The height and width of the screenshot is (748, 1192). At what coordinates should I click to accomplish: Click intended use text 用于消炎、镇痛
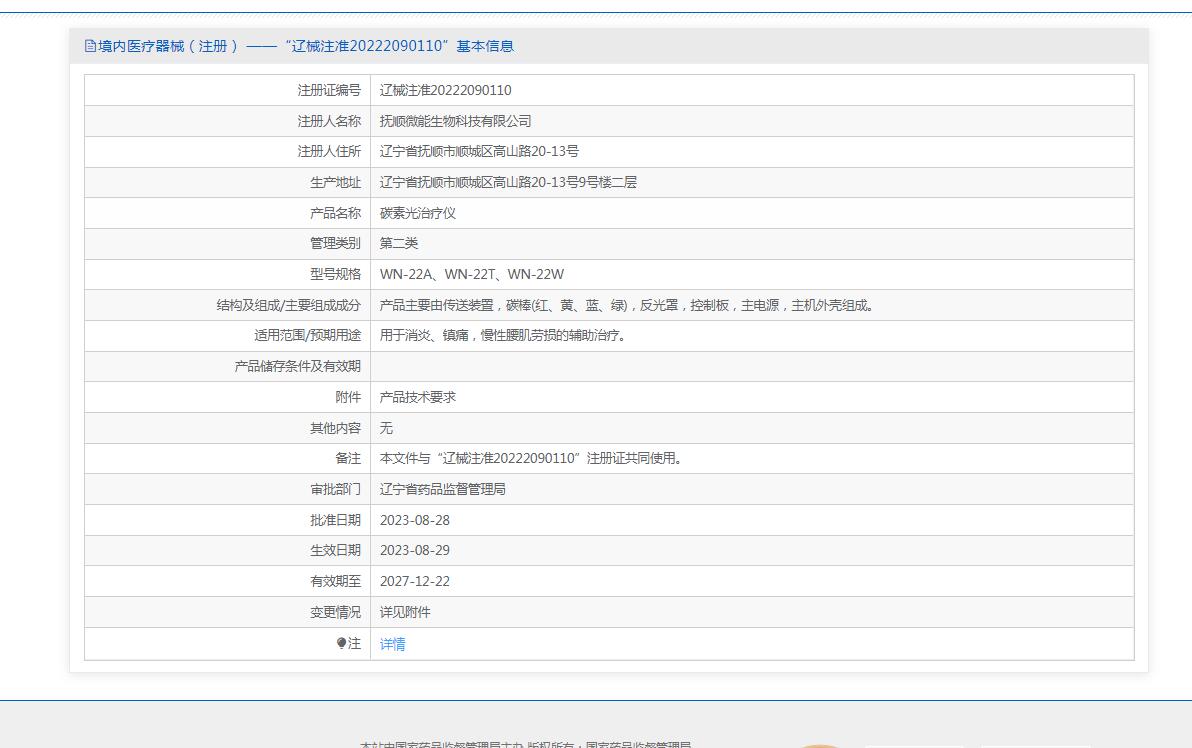click(x=506, y=335)
